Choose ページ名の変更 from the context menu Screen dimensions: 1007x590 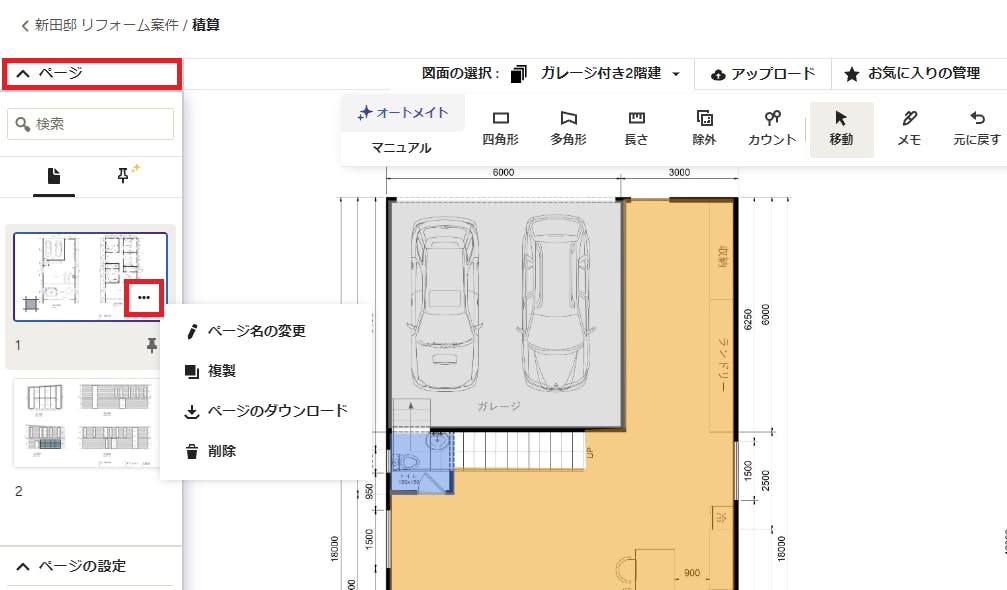256,331
